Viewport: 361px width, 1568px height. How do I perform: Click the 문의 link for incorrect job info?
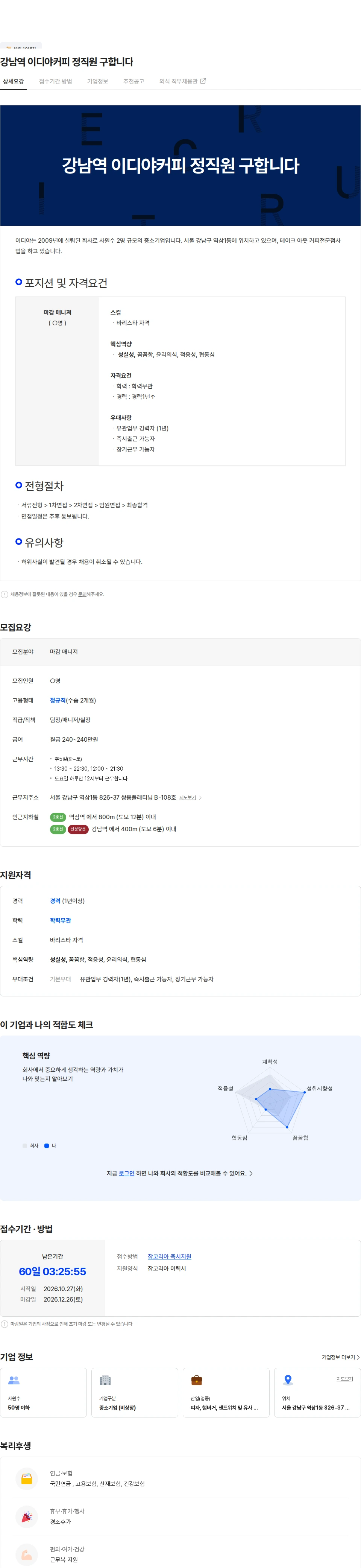(82, 594)
